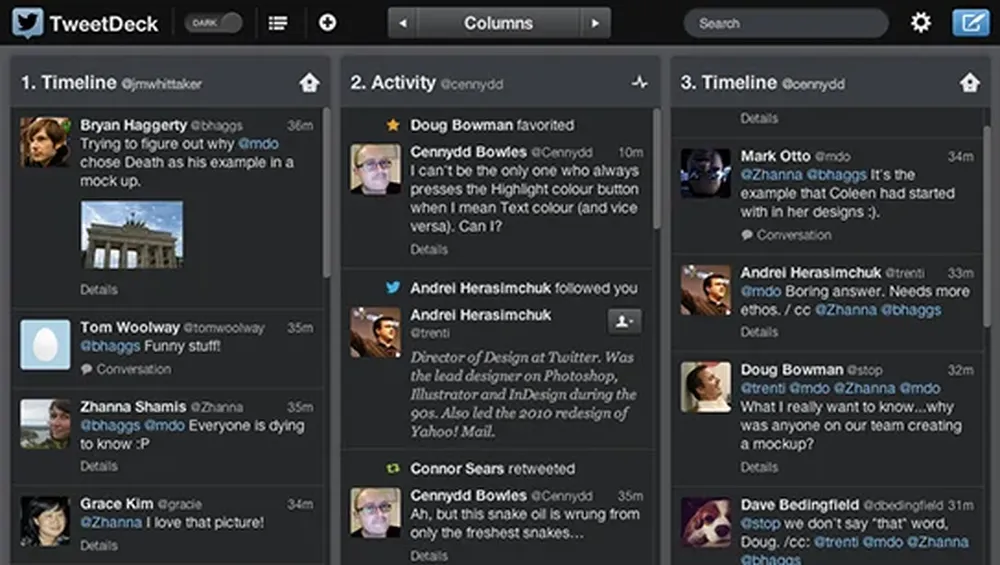This screenshot has width=1000, height=565.
Task: Click home icon in column 1 Timeline header
Action: coord(309,84)
